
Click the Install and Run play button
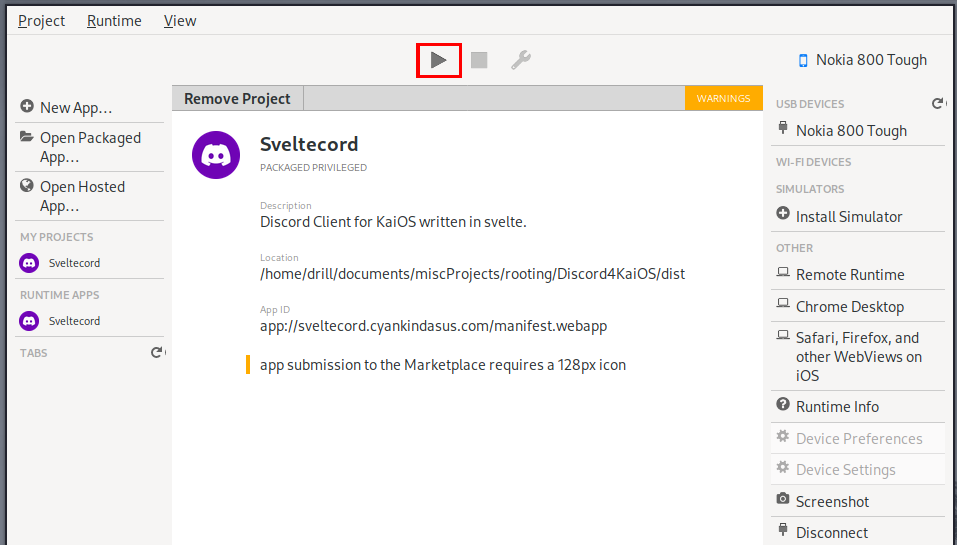click(438, 60)
